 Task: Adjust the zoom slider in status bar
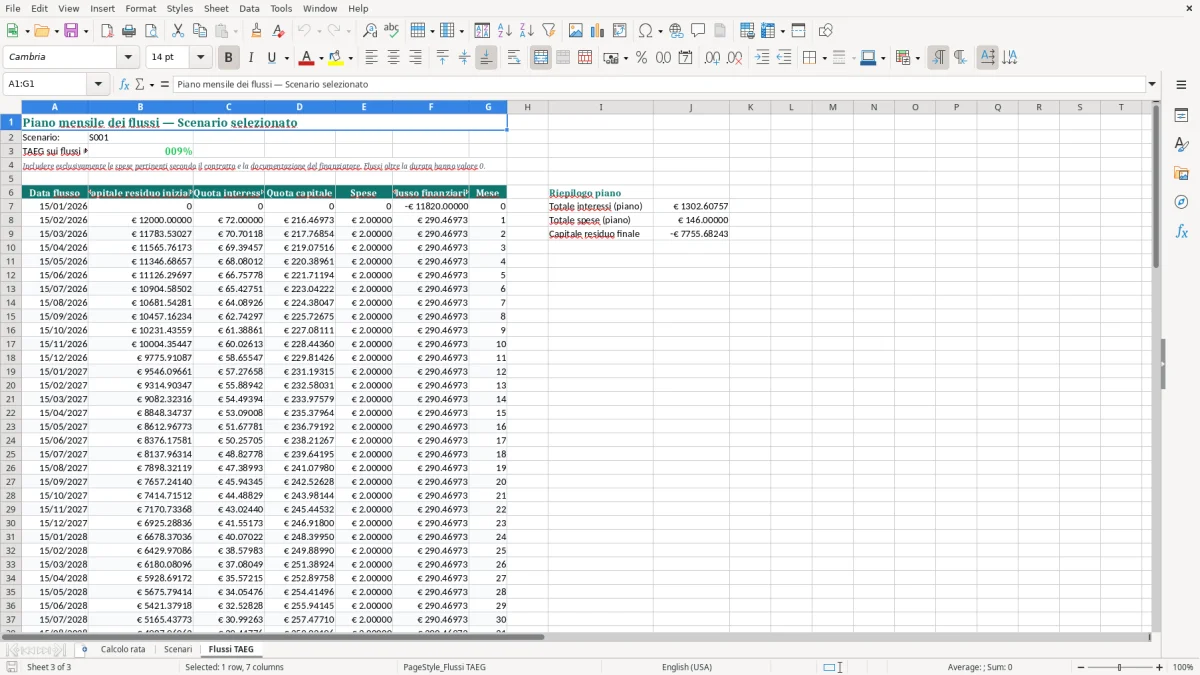[x=1119, y=667]
